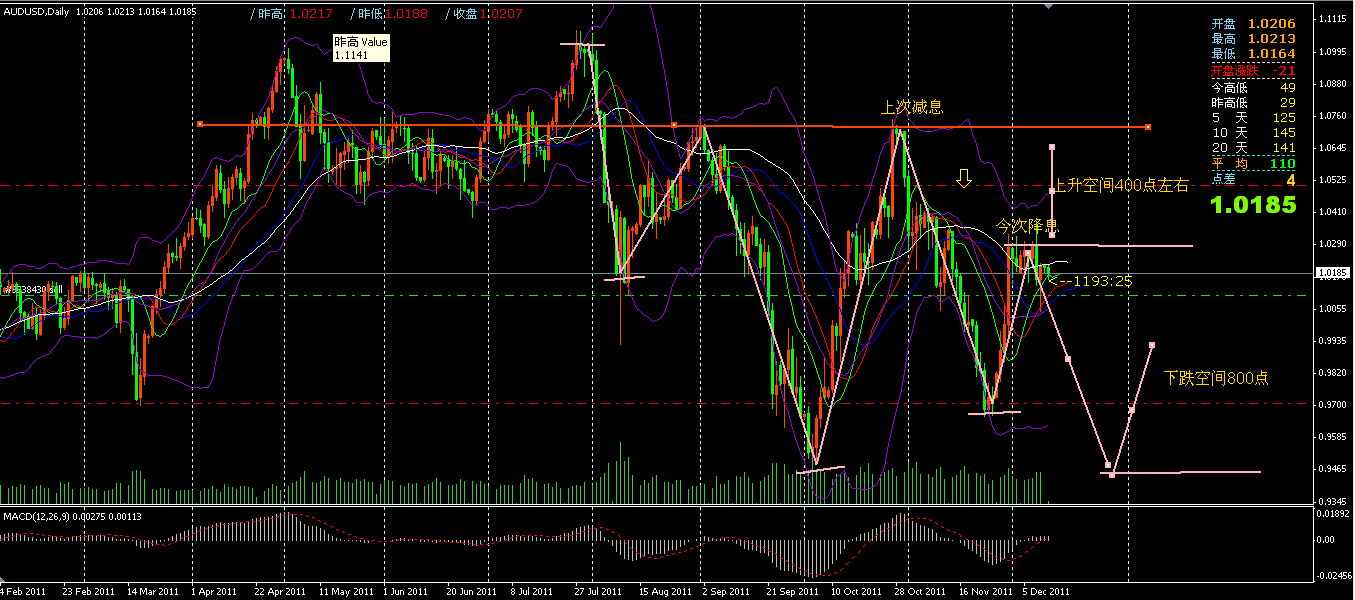Image resolution: width=1355 pixels, height=600 pixels.
Task: Click the 5 天 125 range row
Action: point(1254,118)
